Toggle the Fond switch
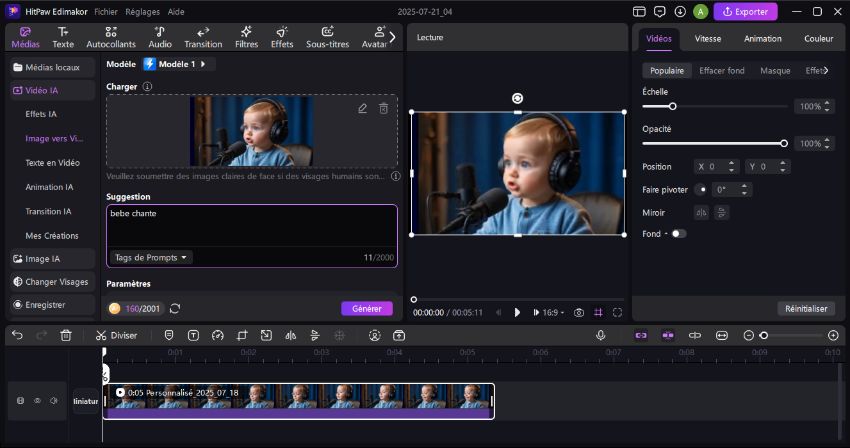Screen dimensions: 850x448 pos(679,234)
